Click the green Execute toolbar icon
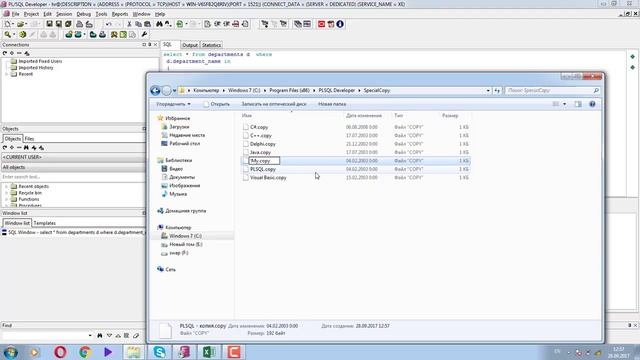 point(180,24)
